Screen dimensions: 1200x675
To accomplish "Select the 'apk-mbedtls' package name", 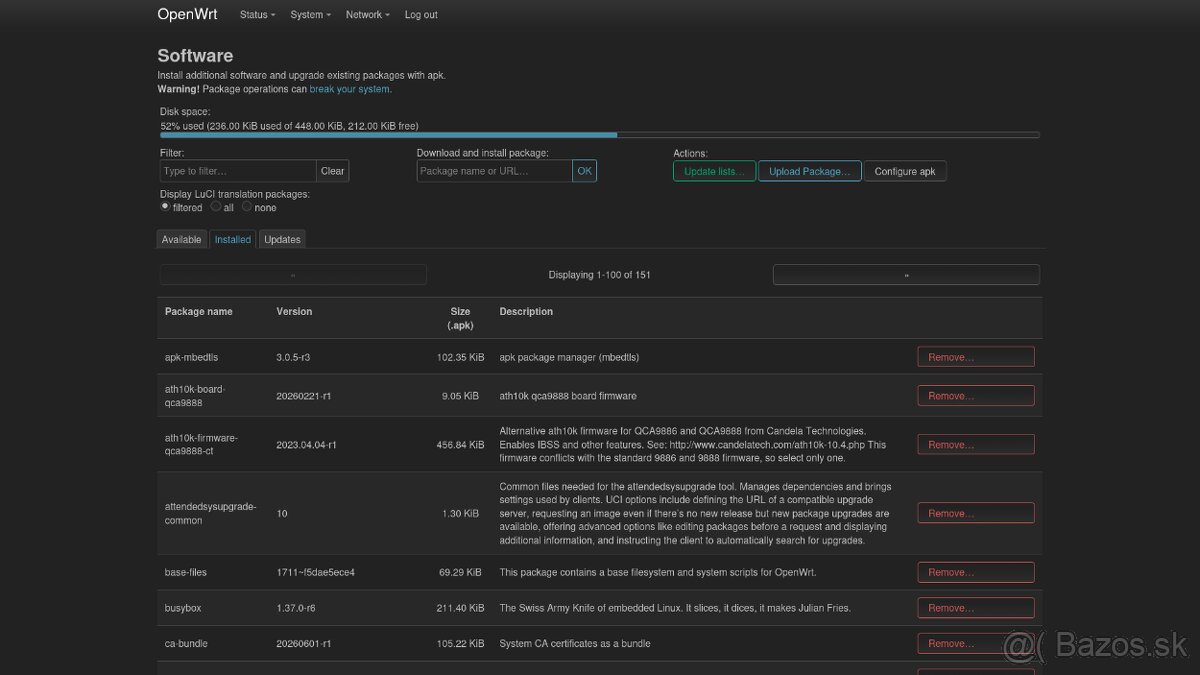I will (x=191, y=357).
